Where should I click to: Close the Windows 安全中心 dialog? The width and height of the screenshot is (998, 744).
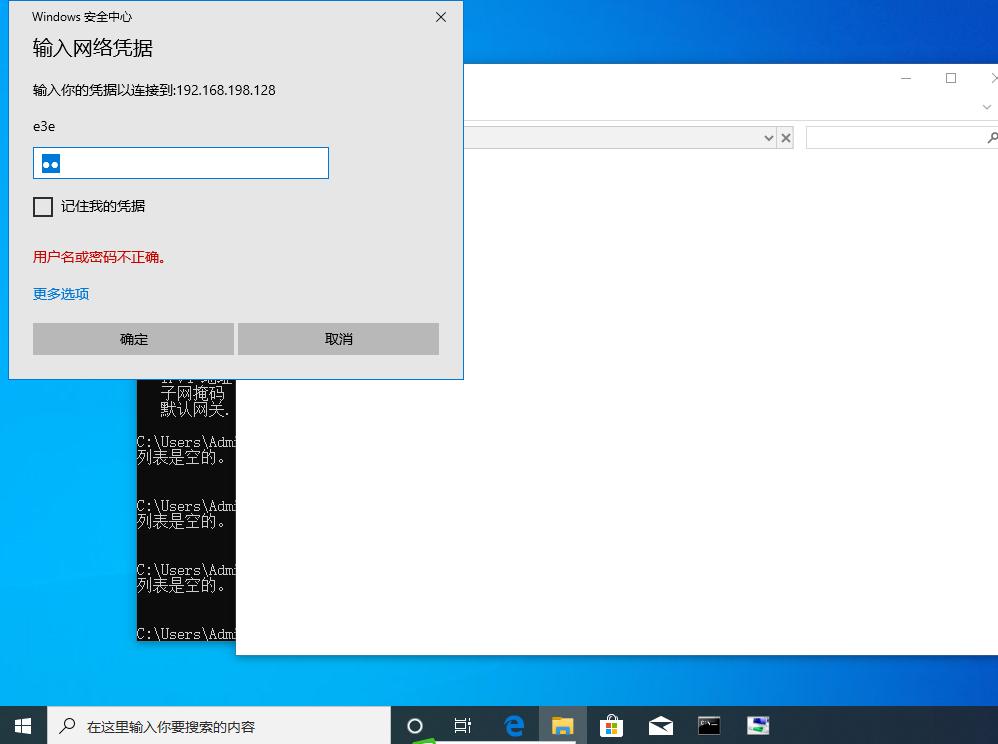[440, 16]
